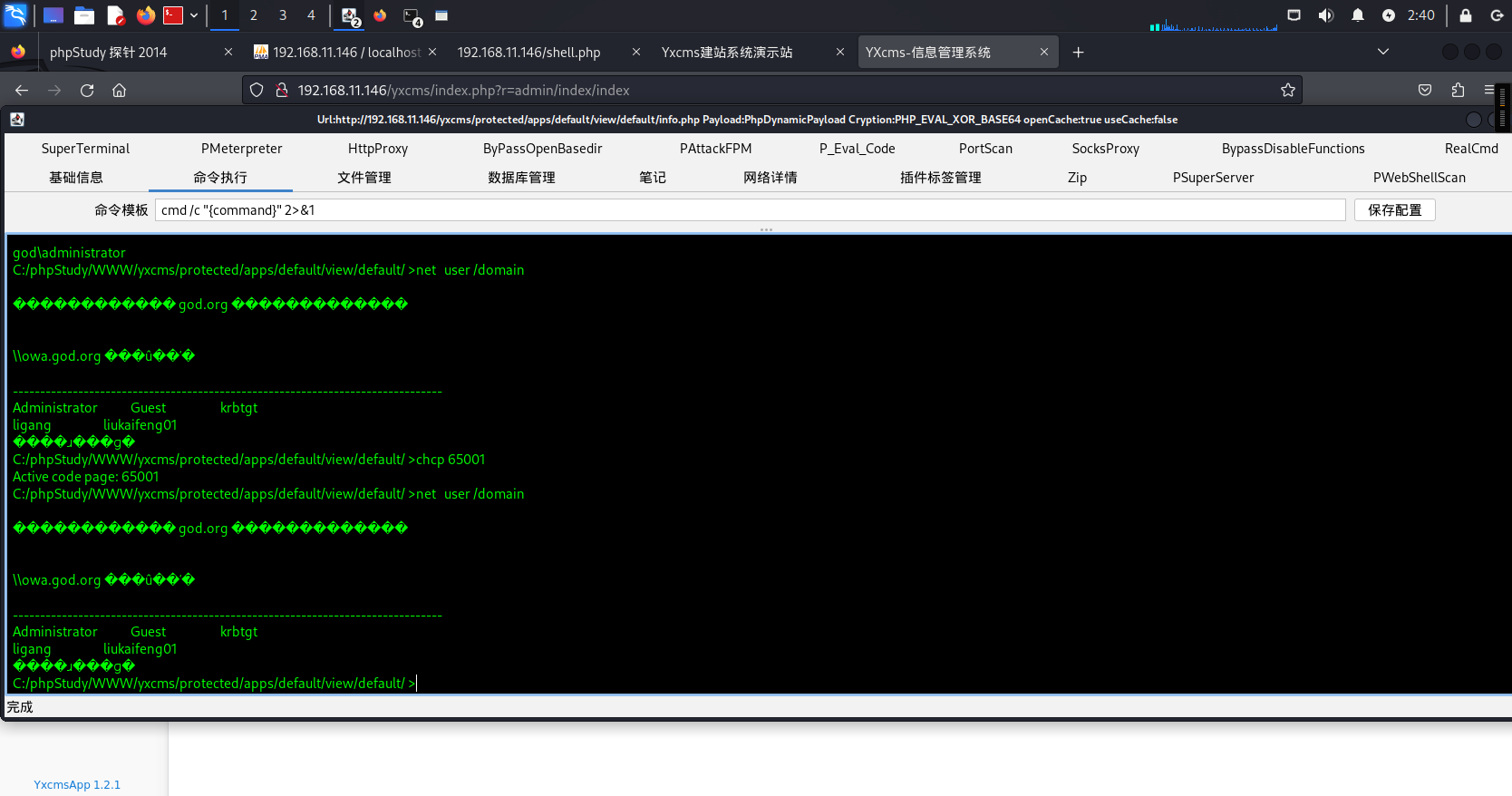The height and width of the screenshot is (796, 1512).
Task: Launch the text editor from the panel
Action: point(115,15)
